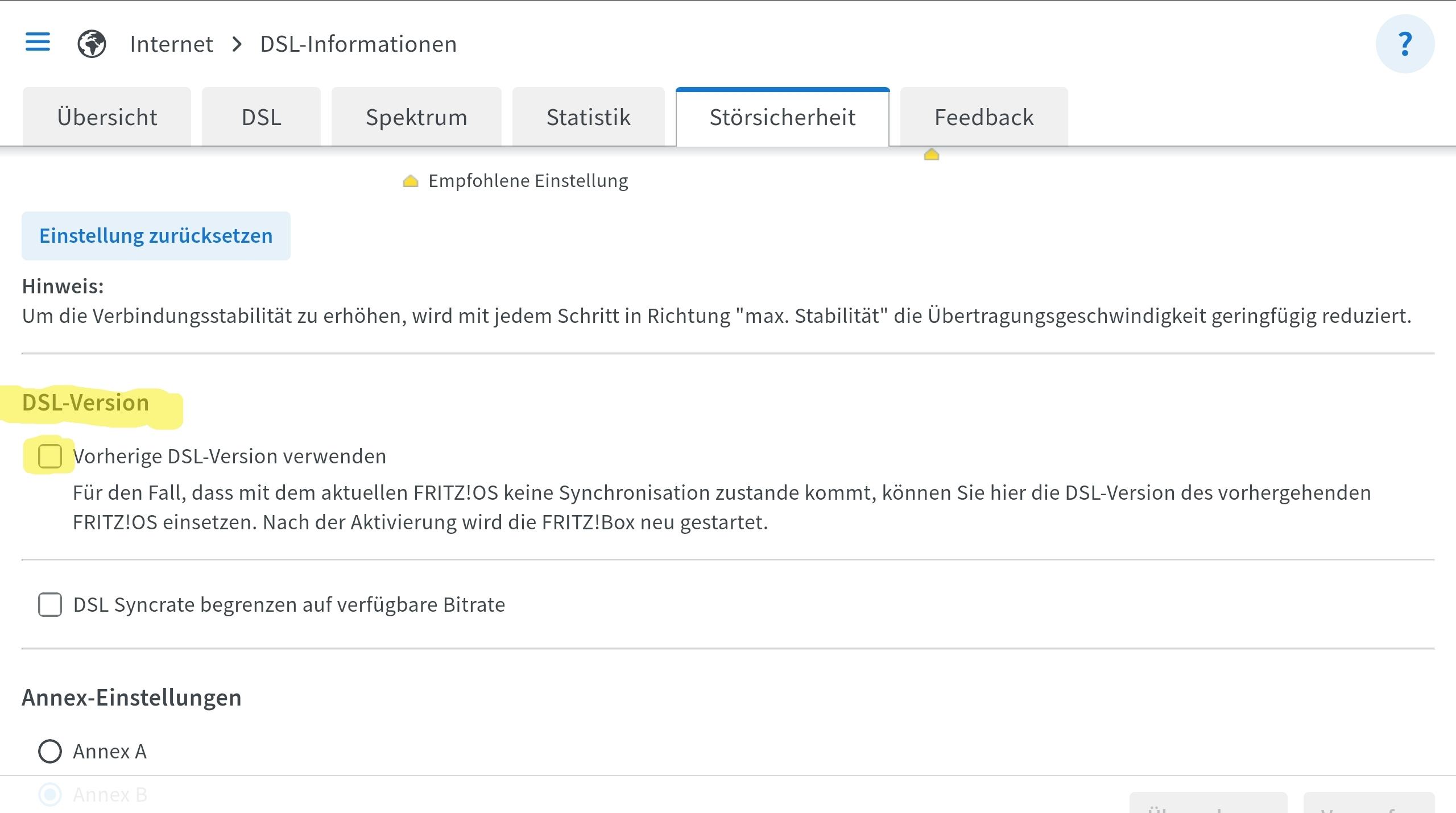1456x813 pixels.
Task: Click the breadcrumb chevron arrow
Action: [x=237, y=44]
